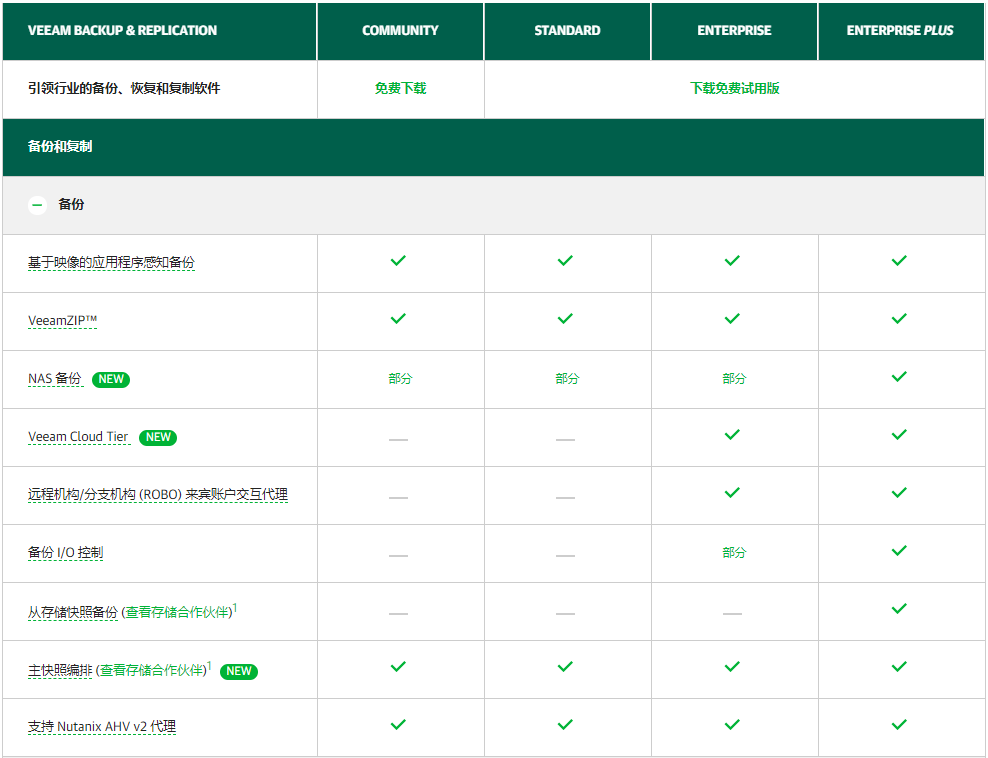Click the 从存储快照备份 feature label

pyautogui.click(x=72, y=612)
